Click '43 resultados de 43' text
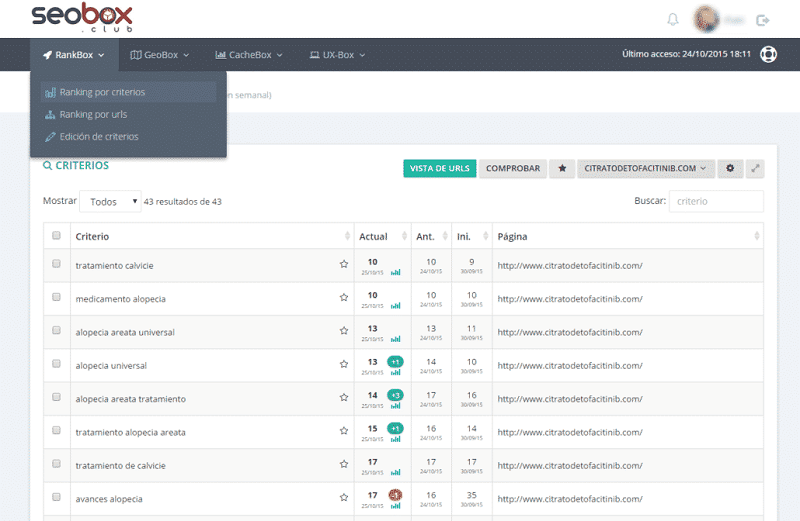 (x=183, y=202)
